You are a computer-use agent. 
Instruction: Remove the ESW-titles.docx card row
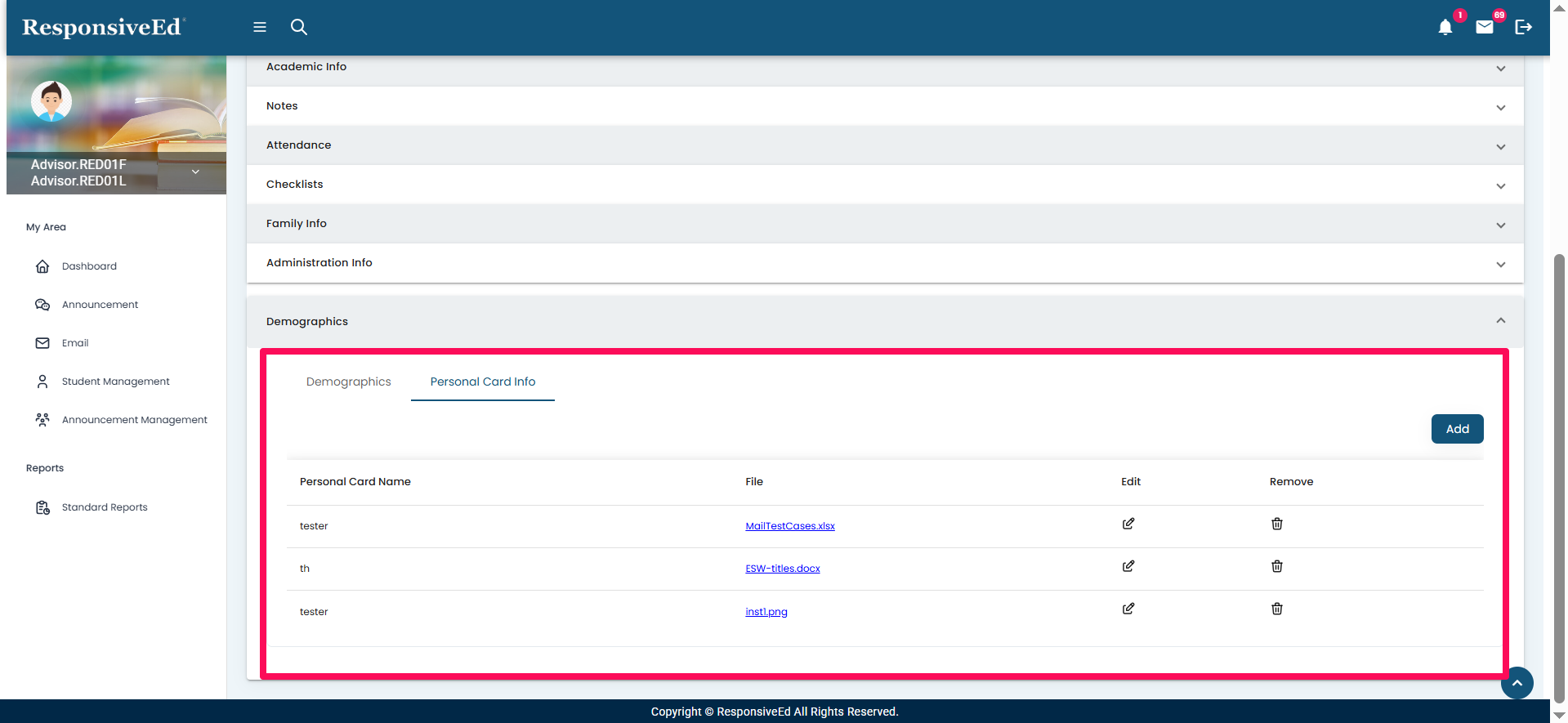click(1276, 566)
